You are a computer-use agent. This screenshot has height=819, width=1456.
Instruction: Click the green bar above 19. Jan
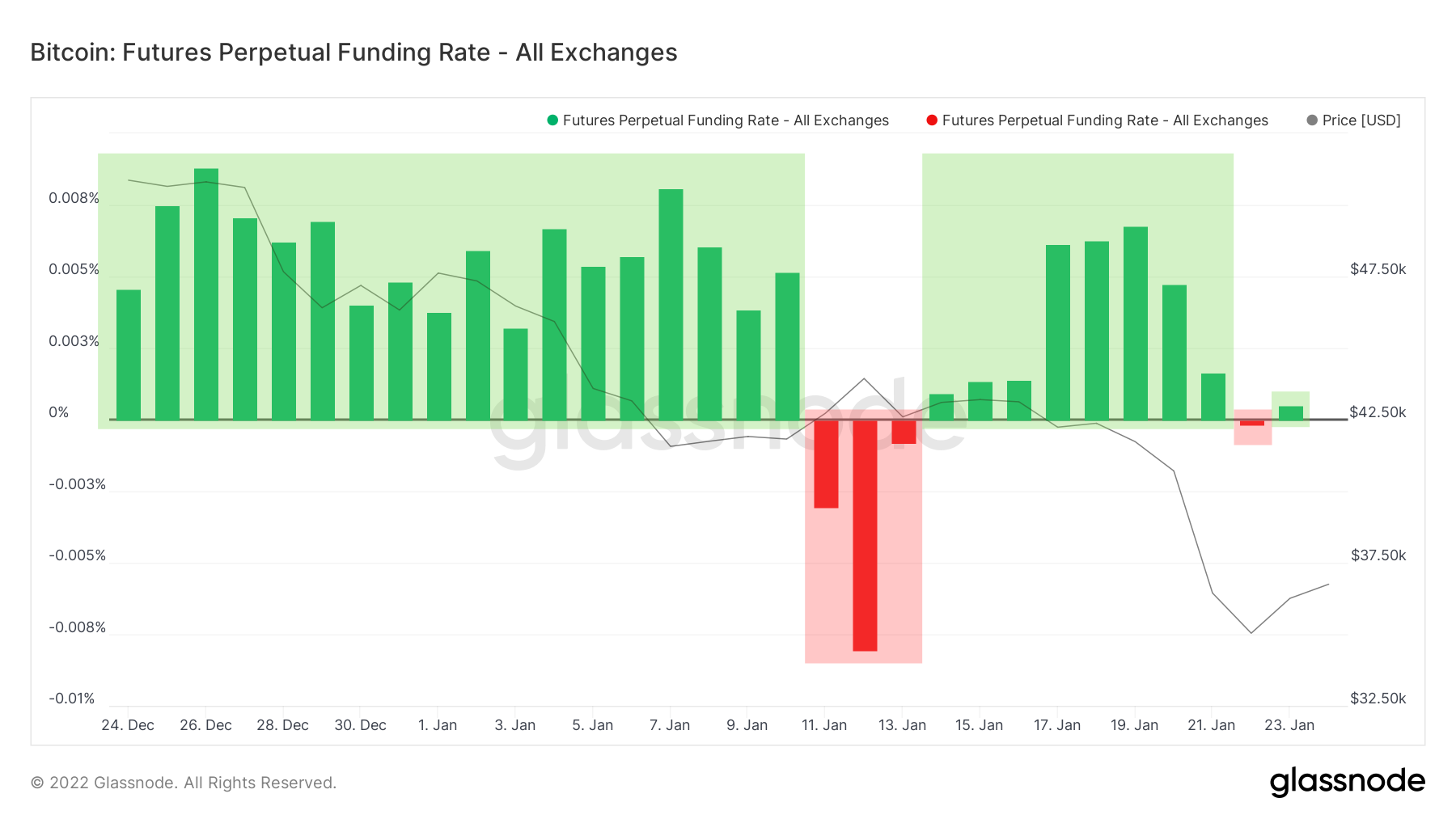[x=1136, y=323]
